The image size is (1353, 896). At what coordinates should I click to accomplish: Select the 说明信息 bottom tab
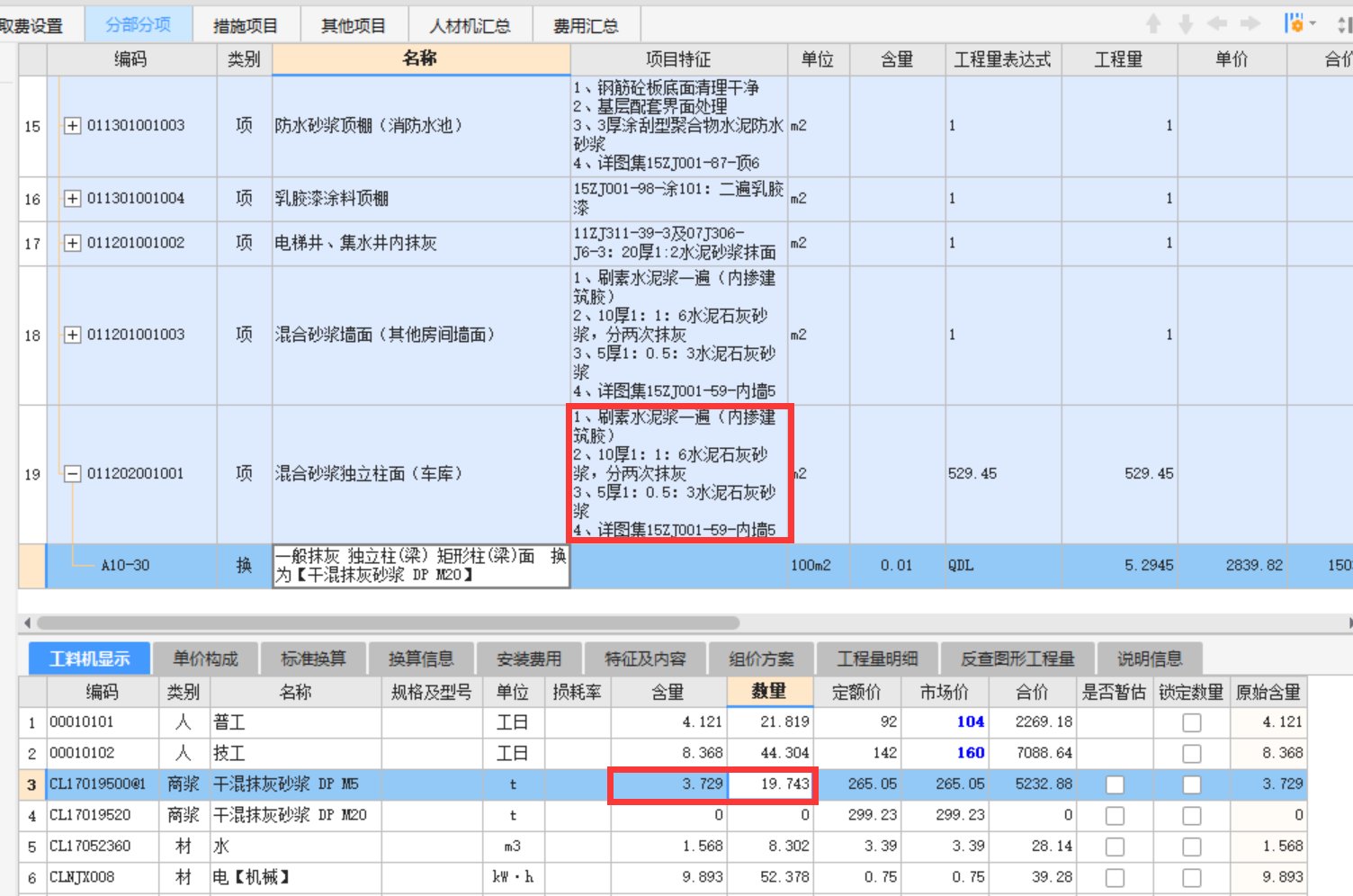coord(1150,659)
